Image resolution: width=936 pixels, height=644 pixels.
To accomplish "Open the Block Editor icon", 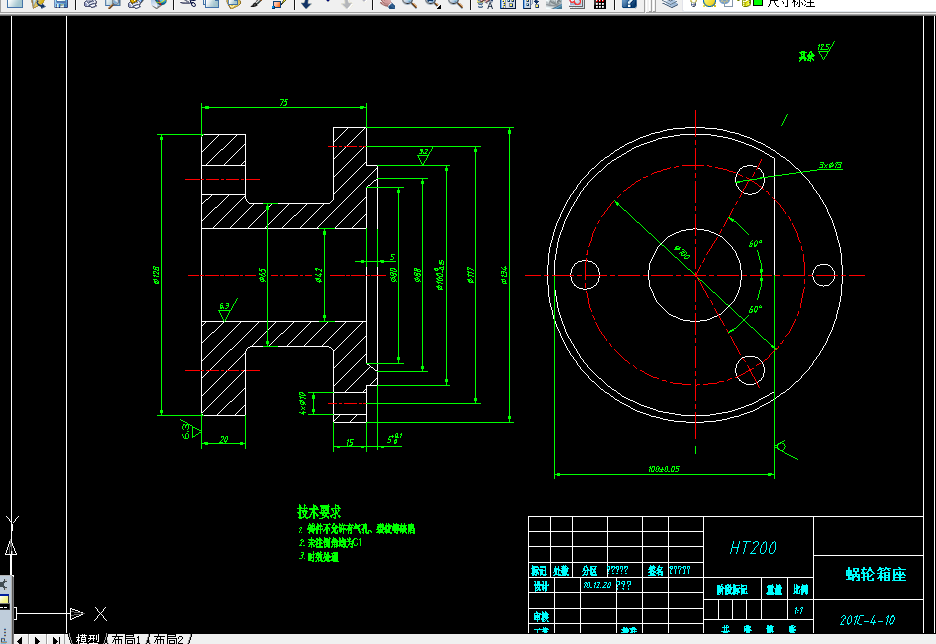I will (x=279, y=3).
